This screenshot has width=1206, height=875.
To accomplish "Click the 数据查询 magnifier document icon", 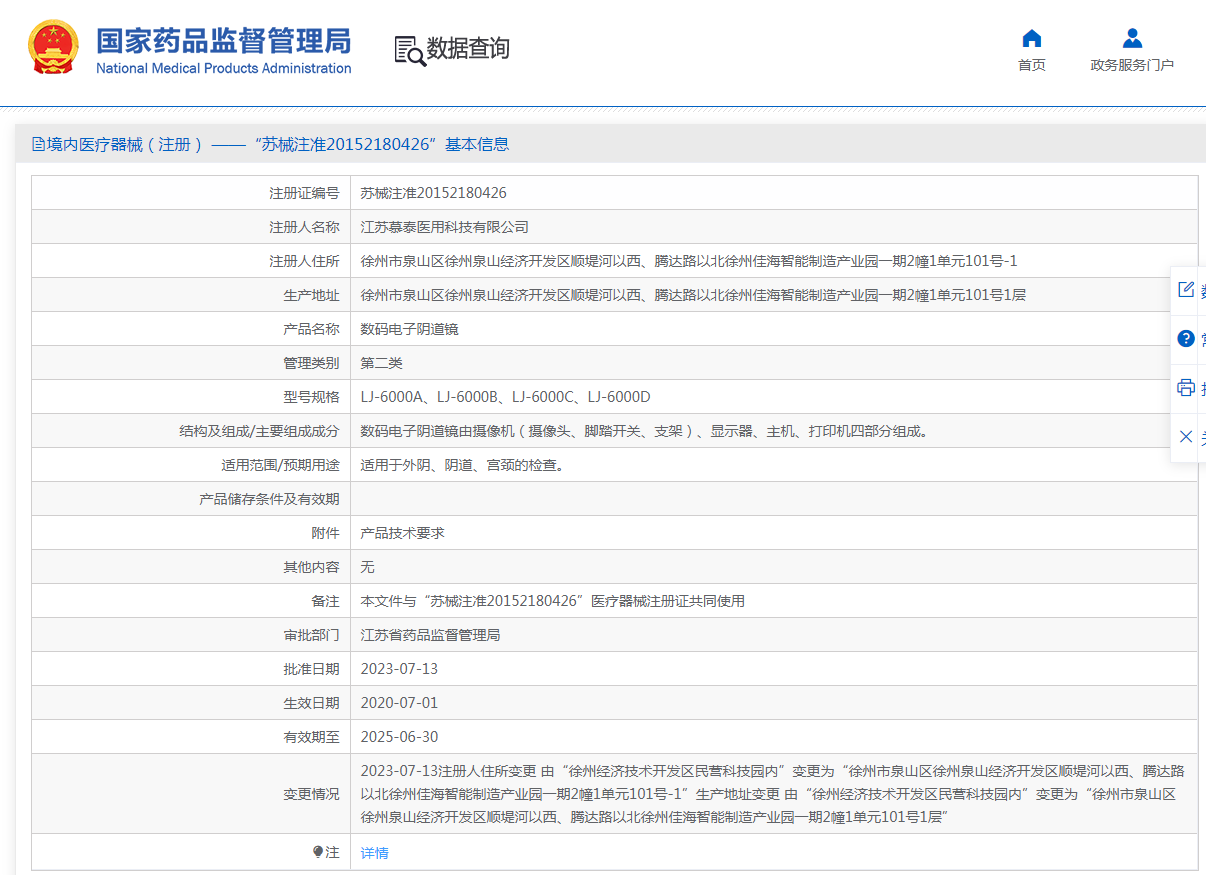I will point(410,50).
